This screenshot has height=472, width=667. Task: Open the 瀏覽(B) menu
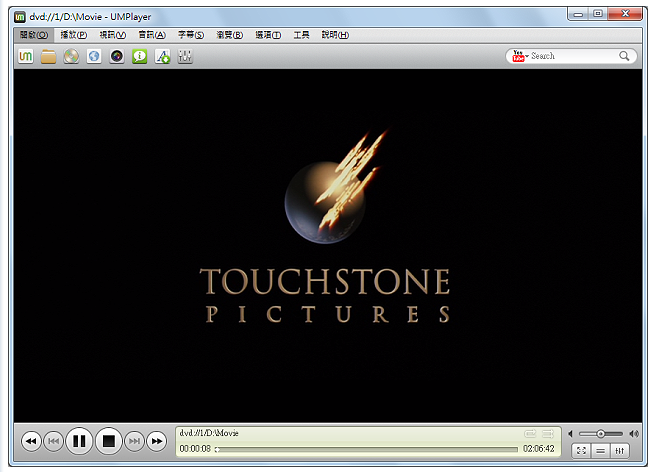(230, 35)
